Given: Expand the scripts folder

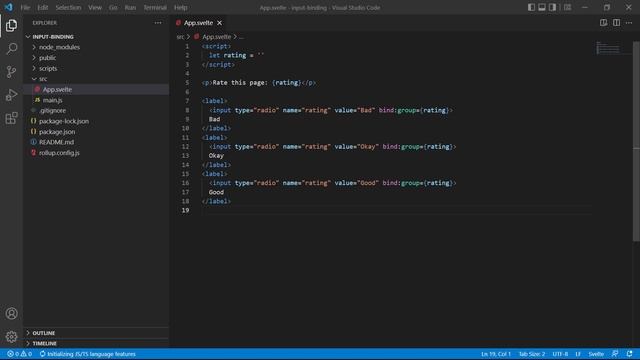Looking at the screenshot, I should click(96, 69).
